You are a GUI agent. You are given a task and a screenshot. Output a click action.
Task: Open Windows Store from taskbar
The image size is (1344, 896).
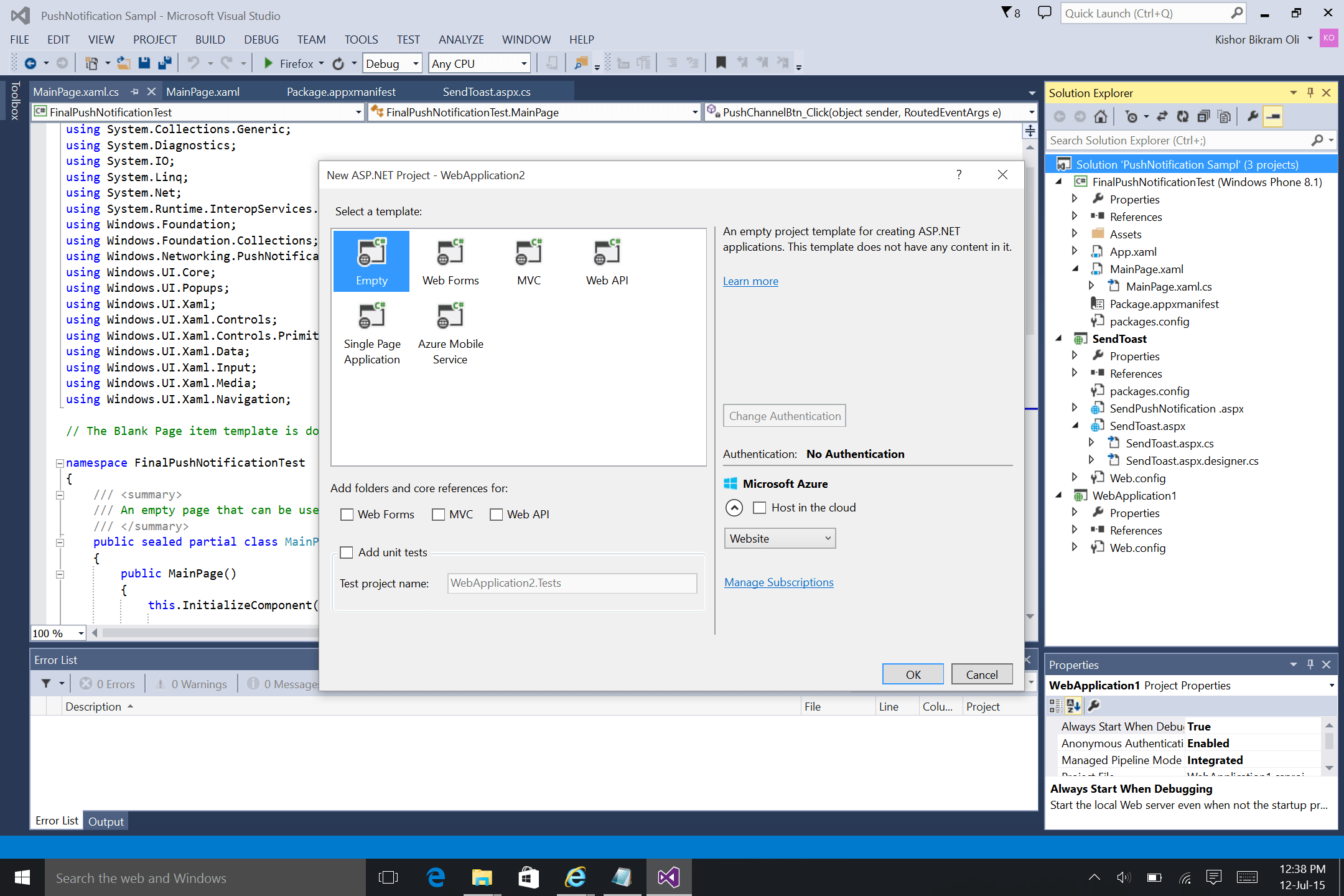click(x=528, y=877)
